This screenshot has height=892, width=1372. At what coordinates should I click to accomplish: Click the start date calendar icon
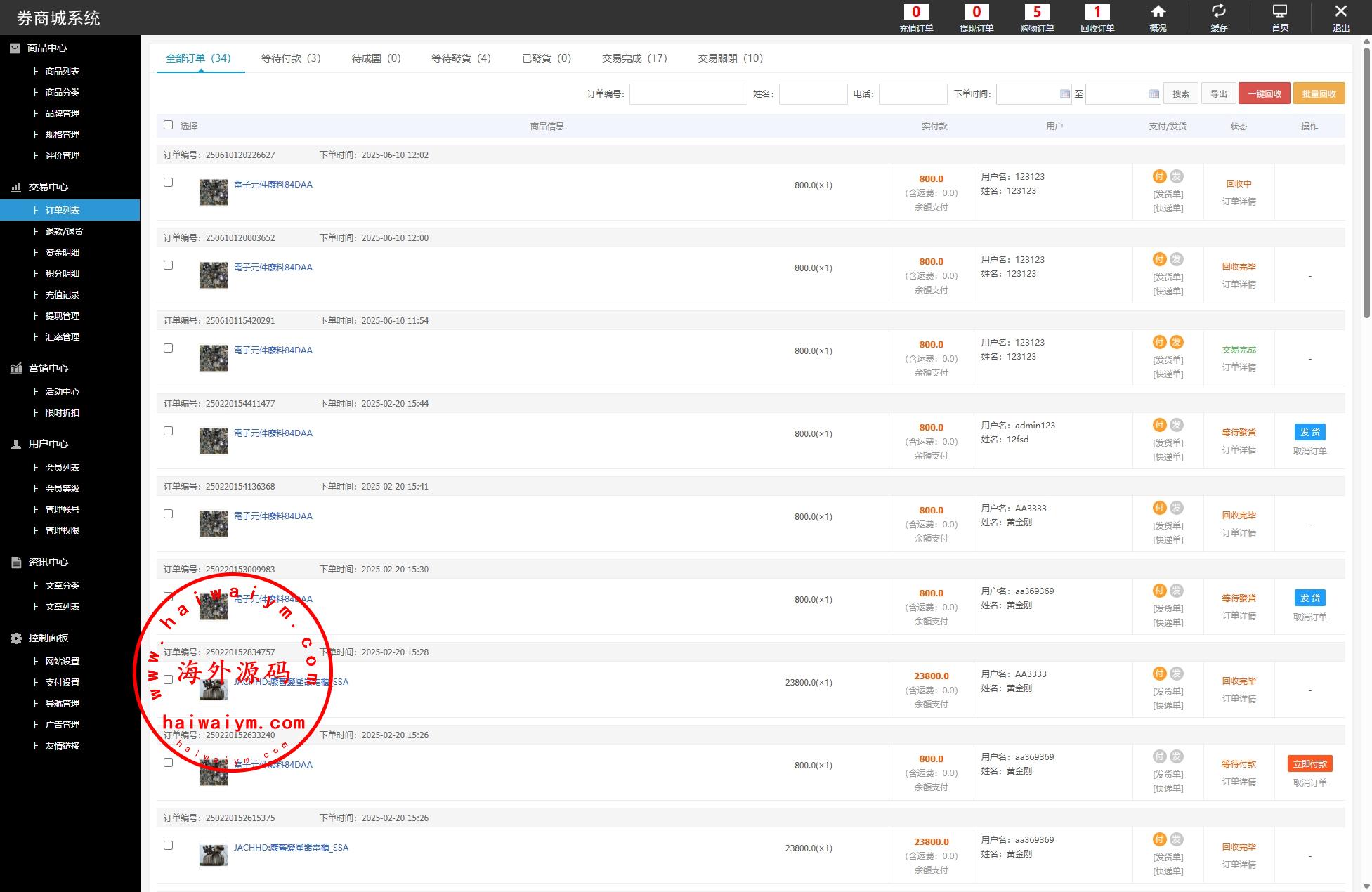point(1064,94)
